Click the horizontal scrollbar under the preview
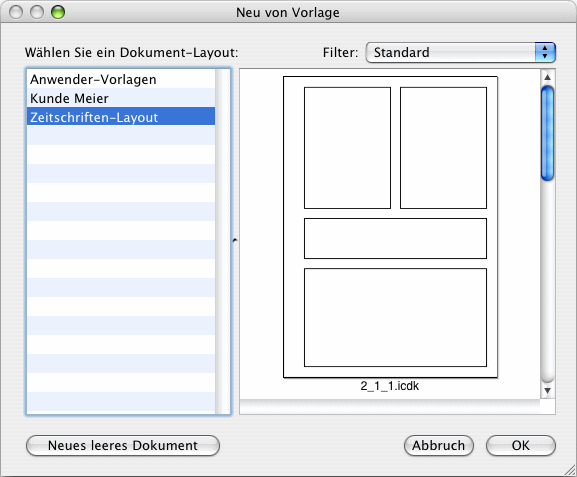 click(390, 407)
